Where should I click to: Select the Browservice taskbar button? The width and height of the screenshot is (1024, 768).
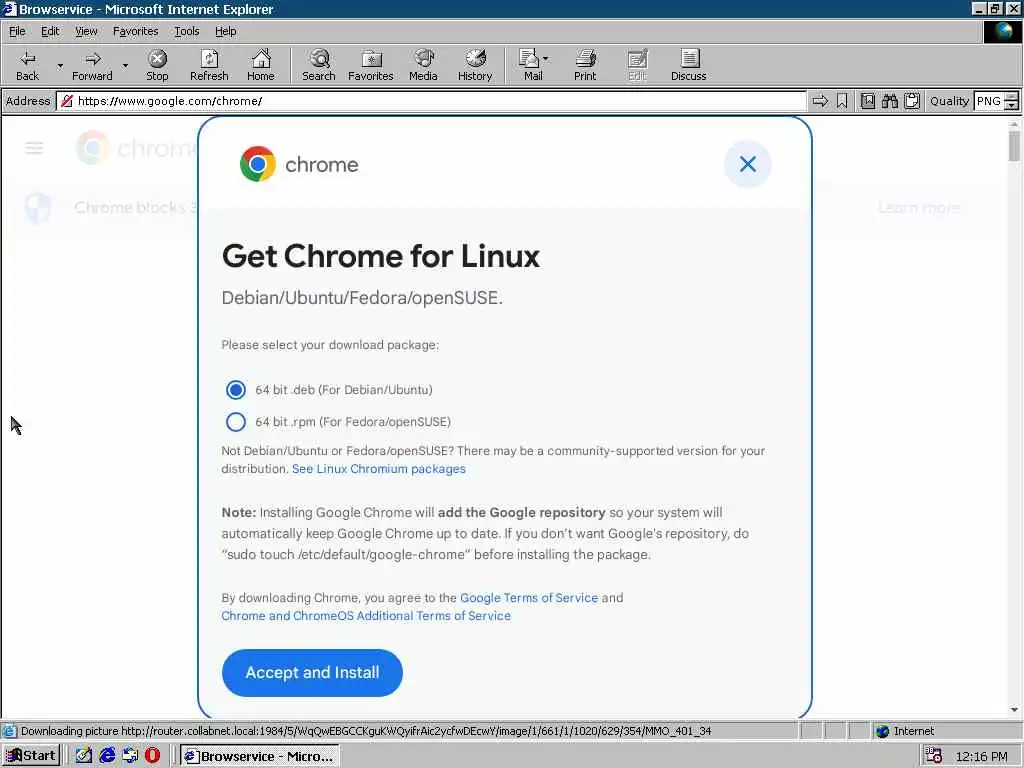pos(260,756)
